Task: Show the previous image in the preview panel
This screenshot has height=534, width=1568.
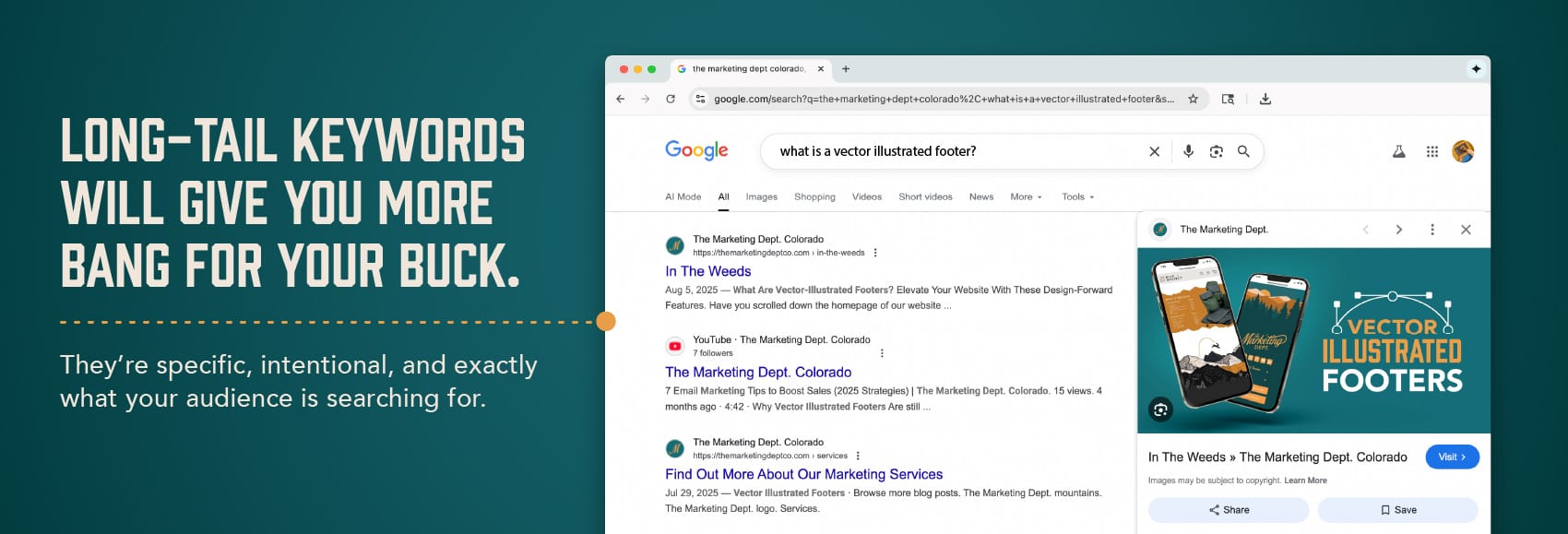Action: [x=1366, y=230]
